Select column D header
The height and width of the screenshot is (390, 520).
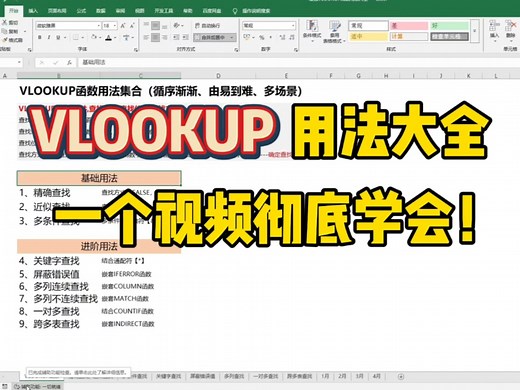pos(218,76)
